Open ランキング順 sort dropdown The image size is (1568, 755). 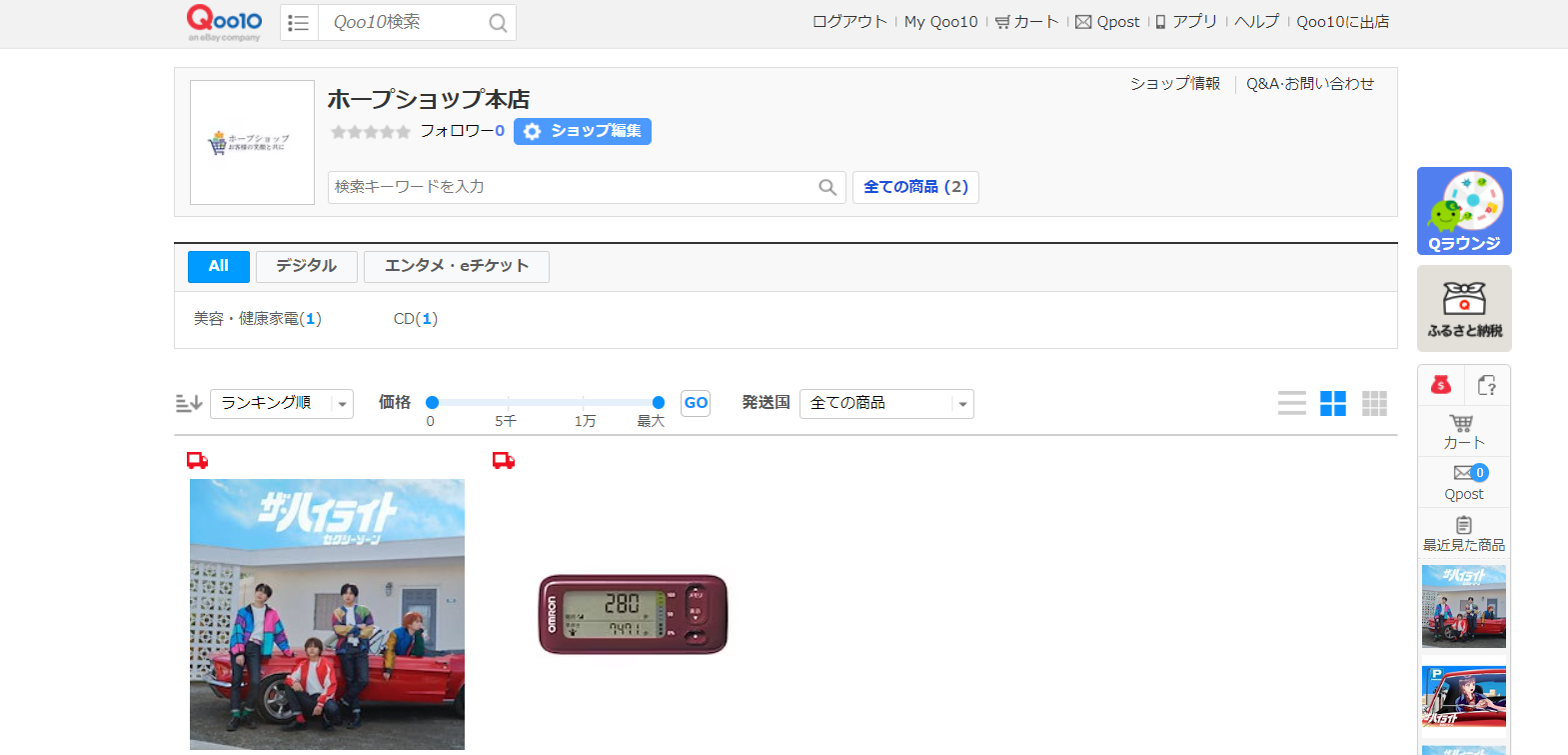click(x=282, y=403)
